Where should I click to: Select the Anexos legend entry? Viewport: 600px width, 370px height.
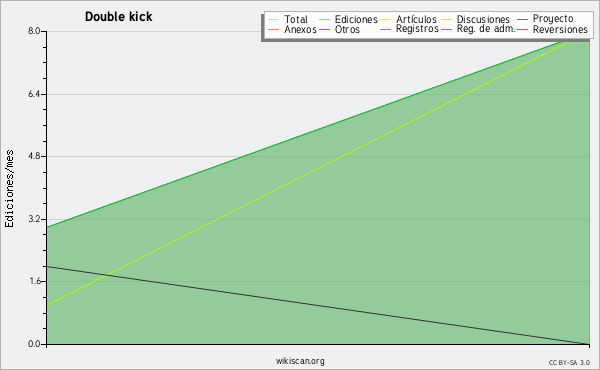(x=292, y=29)
